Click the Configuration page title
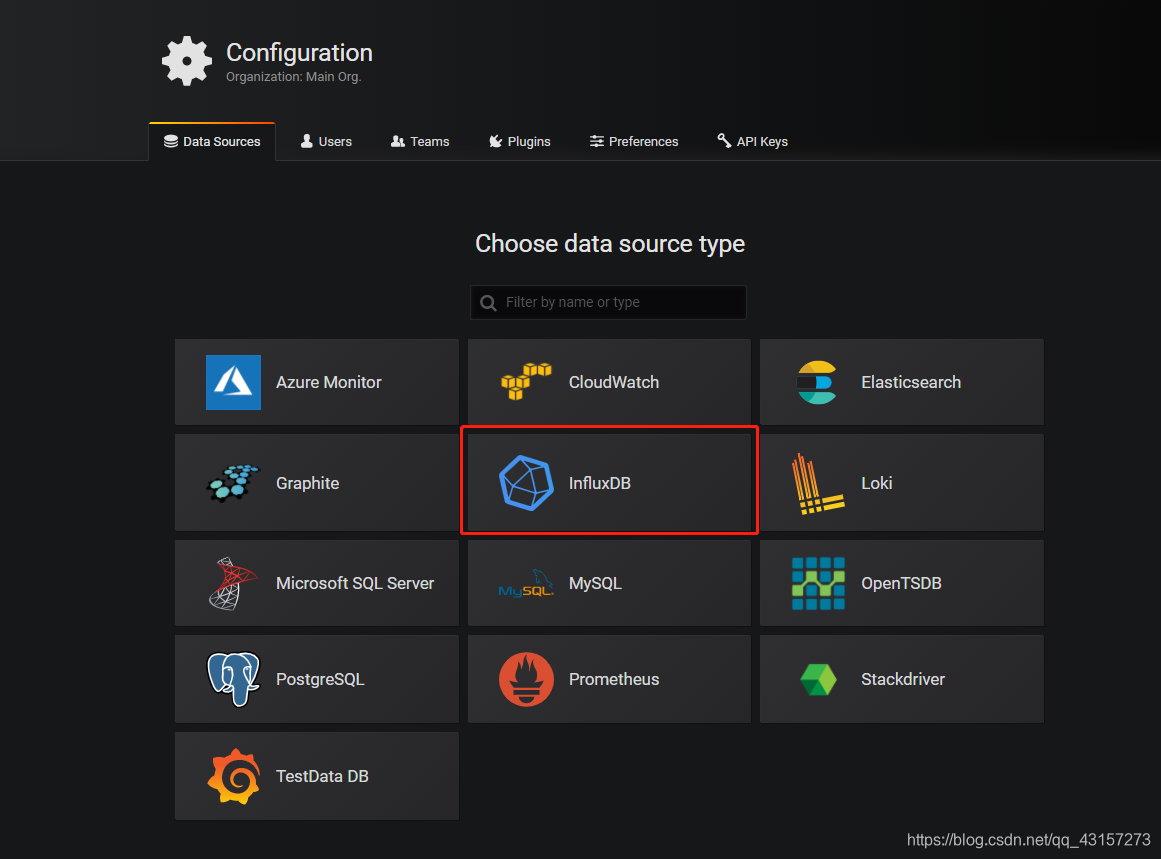The width and height of the screenshot is (1161, 859). (299, 53)
